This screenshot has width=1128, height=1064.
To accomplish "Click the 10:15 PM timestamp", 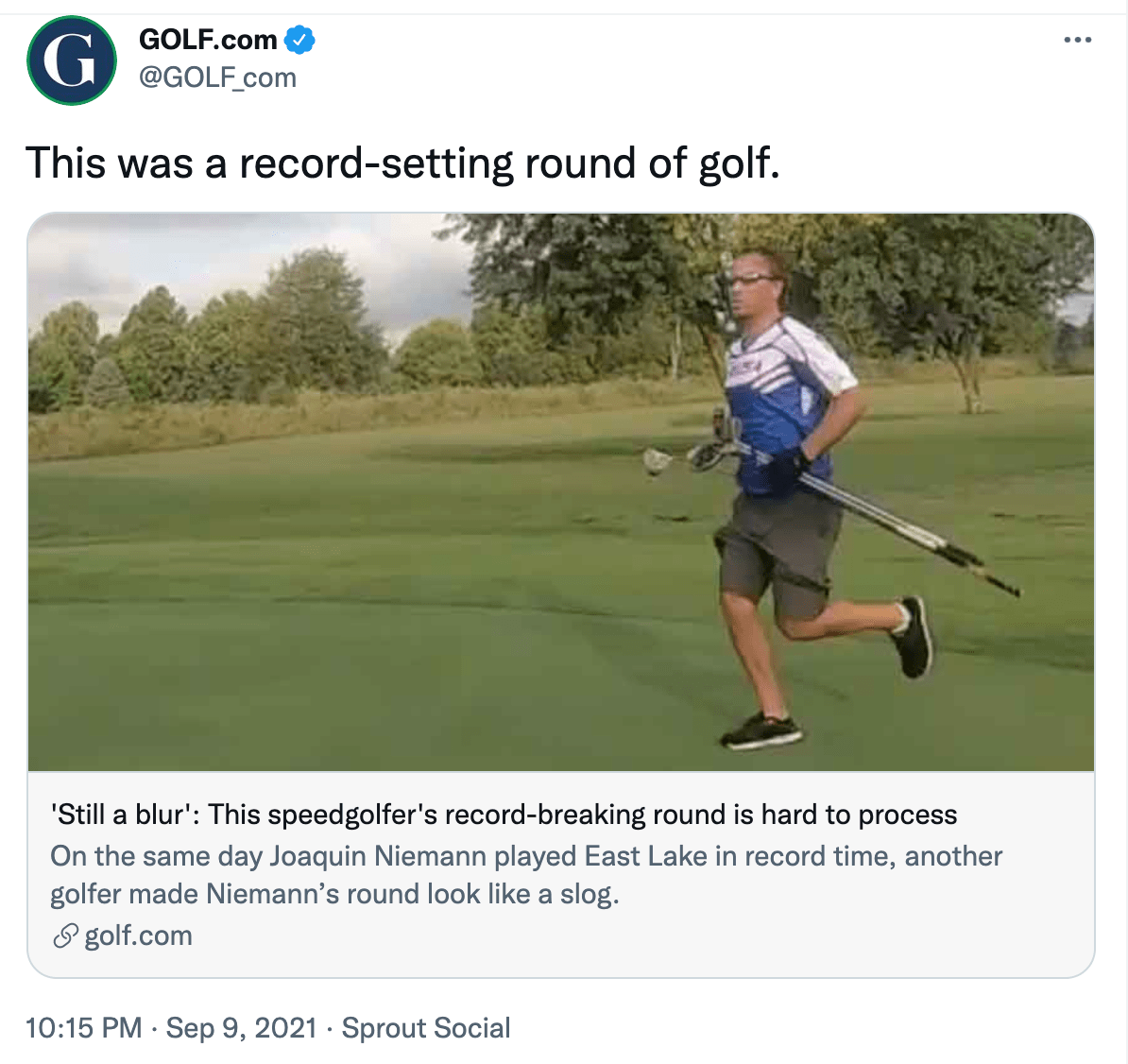I will [x=83, y=1028].
